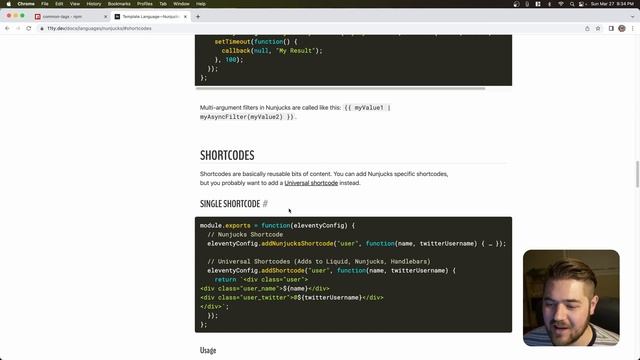Open the Window menu
Screen dimensions: 640x360
181,4
